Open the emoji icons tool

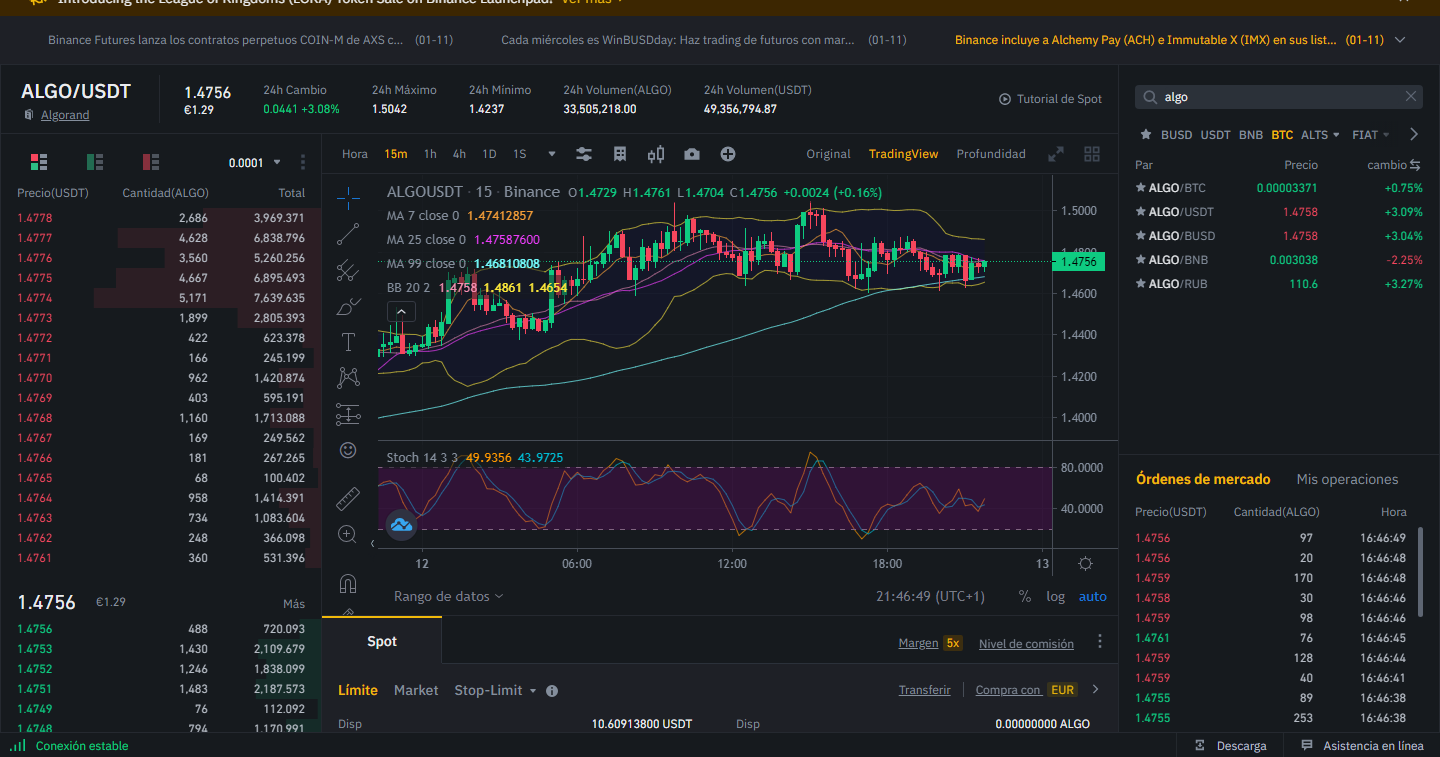tap(348, 450)
